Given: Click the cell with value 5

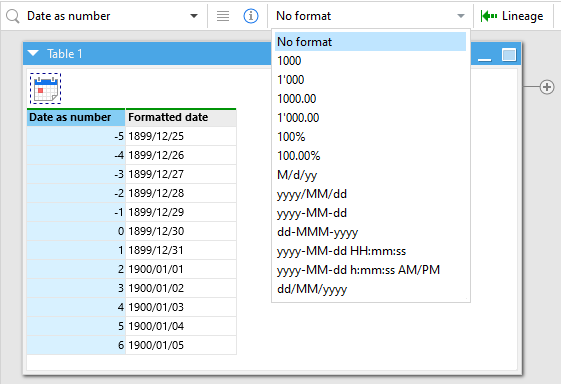Looking at the screenshot, I should click(x=76, y=326).
